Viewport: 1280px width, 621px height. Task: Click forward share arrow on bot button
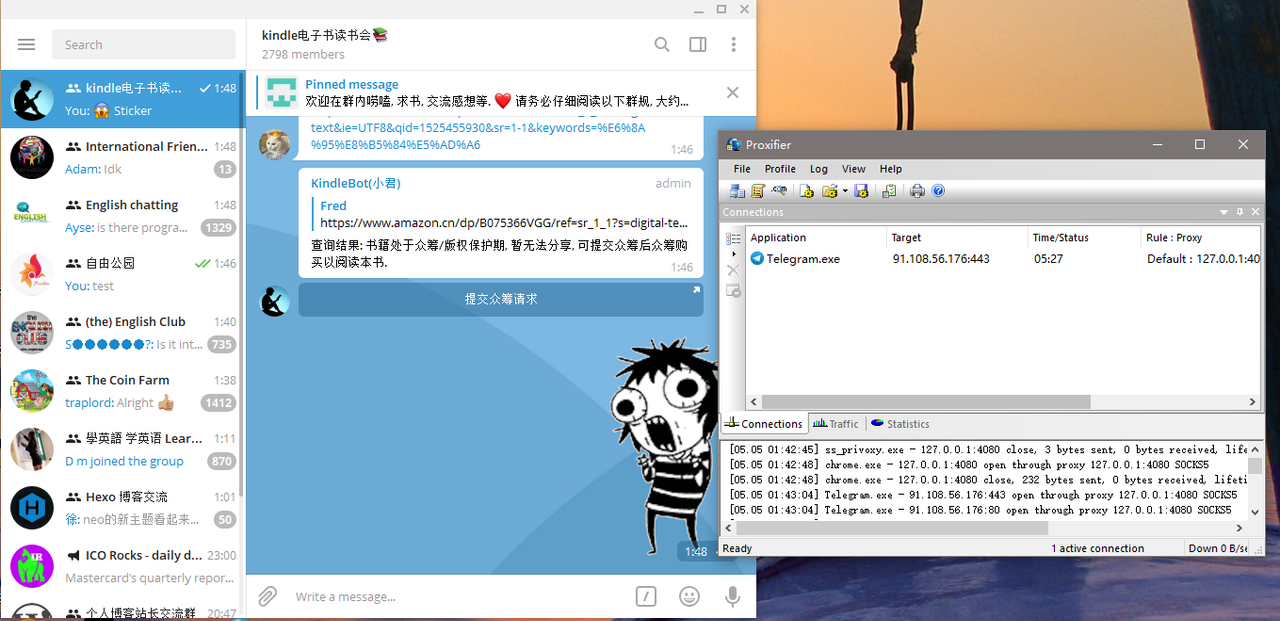pyautogui.click(x=696, y=290)
